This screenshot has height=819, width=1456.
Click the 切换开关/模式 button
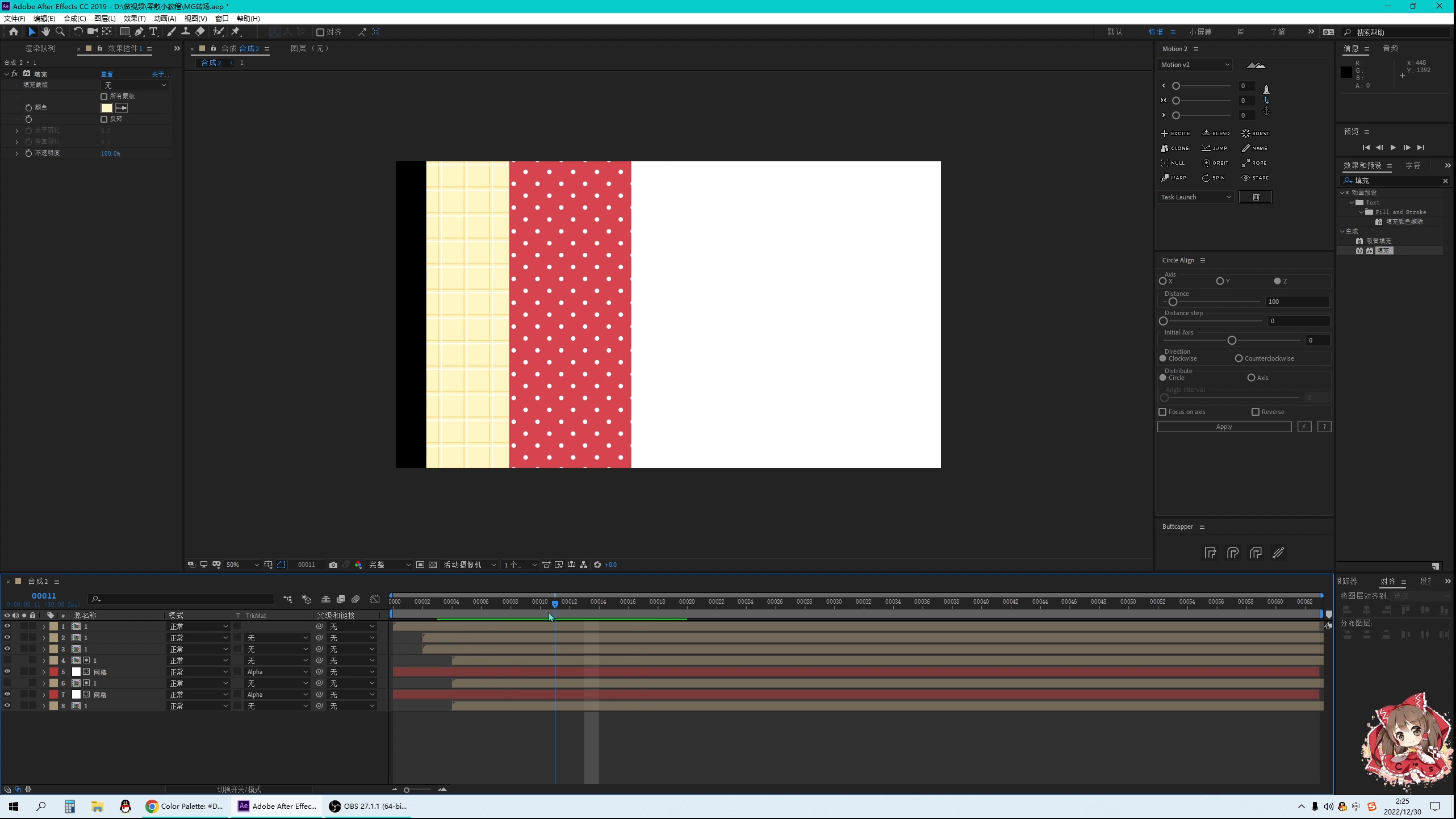239,789
